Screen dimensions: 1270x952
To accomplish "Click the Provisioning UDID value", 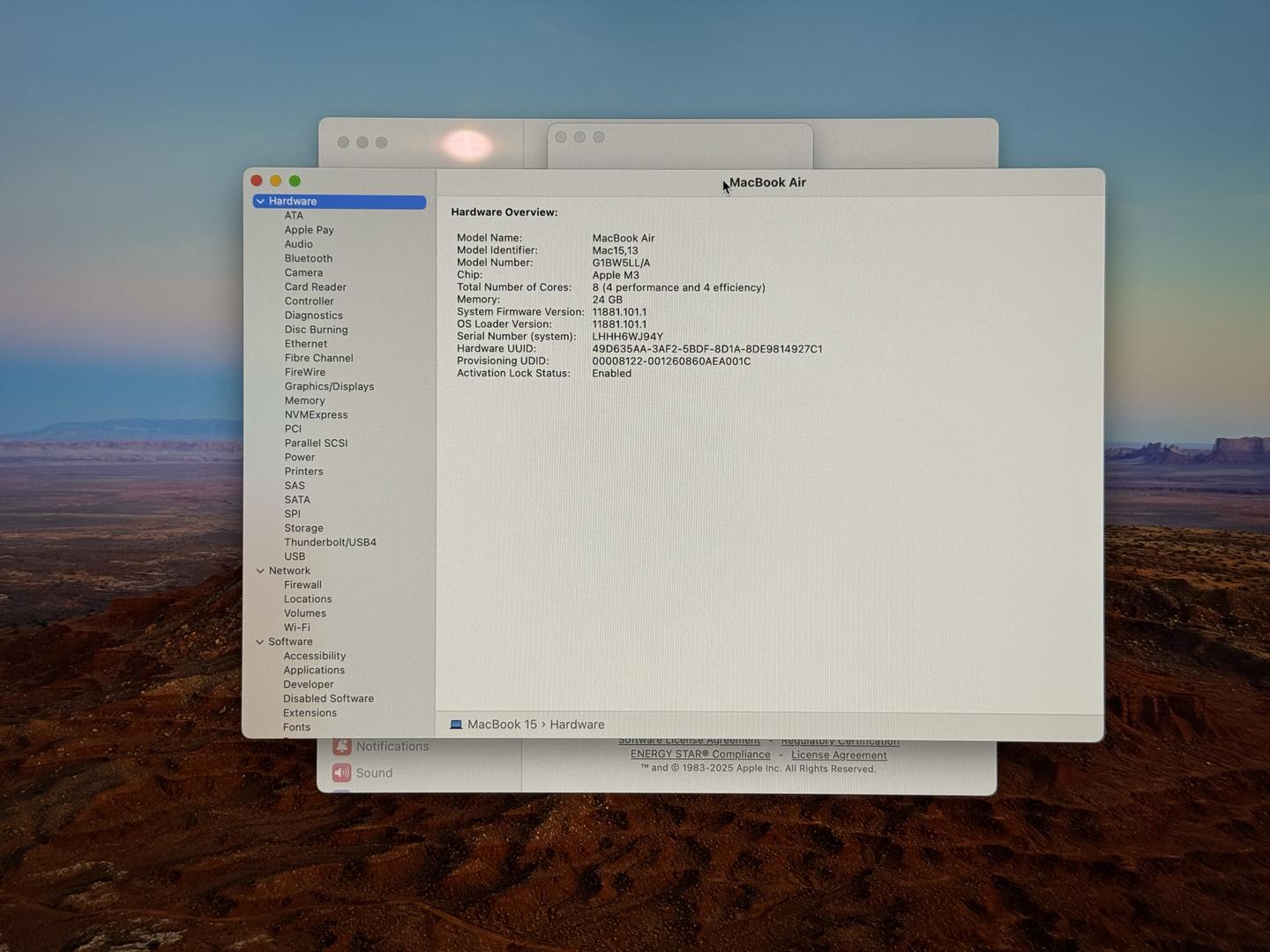I will click(x=671, y=361).
